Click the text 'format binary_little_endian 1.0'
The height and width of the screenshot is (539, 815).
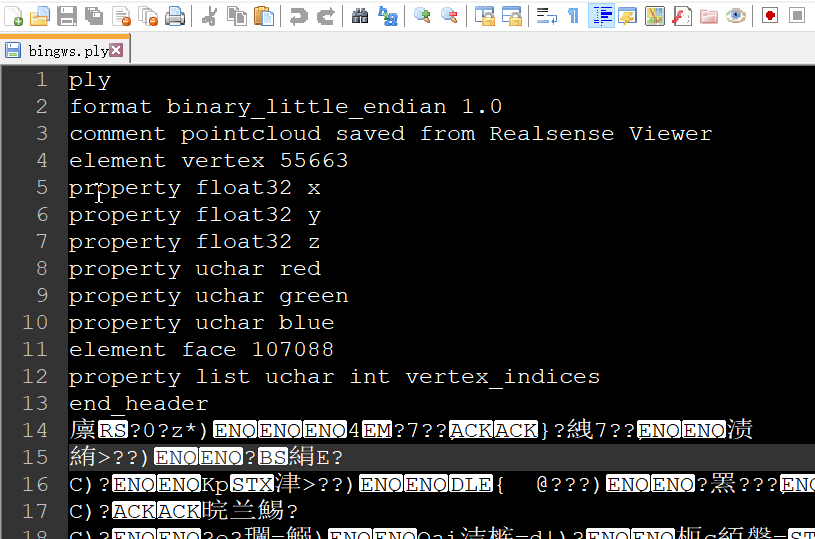(x=286, y=107)
